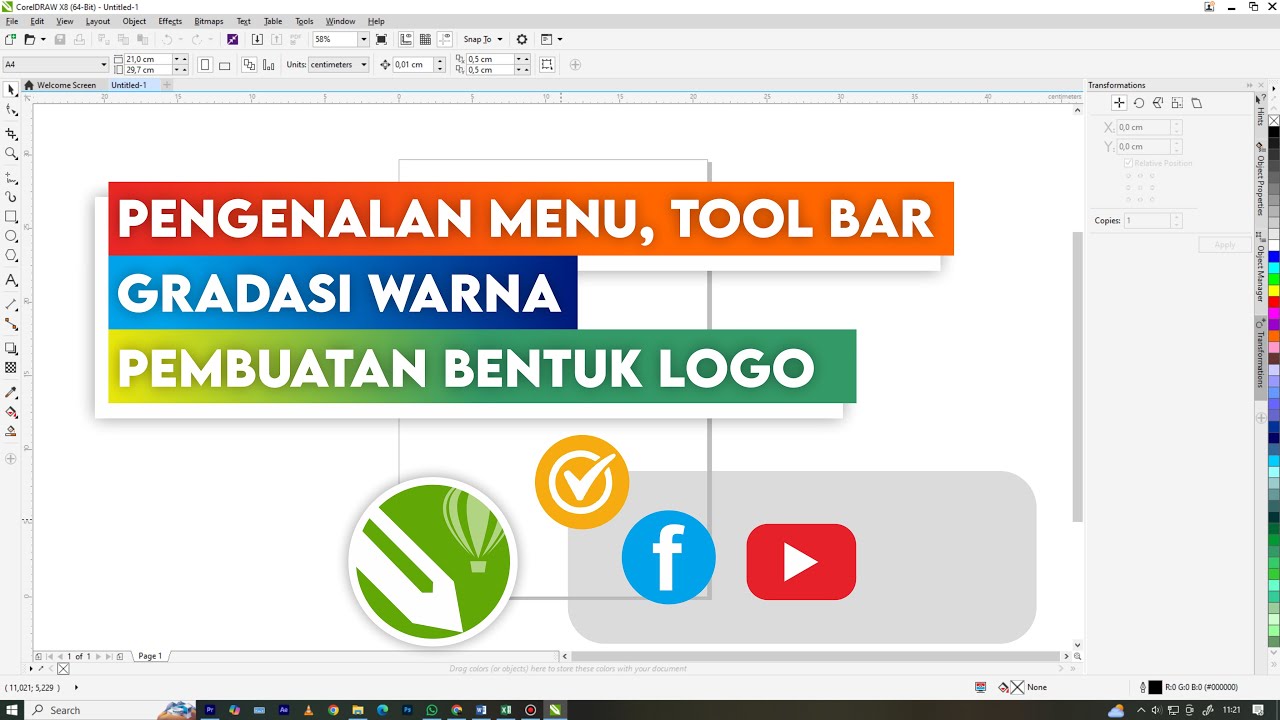Toggle Current Page layout button
The height and width of the screenshot is (720, 1280).
click(268, 65)
